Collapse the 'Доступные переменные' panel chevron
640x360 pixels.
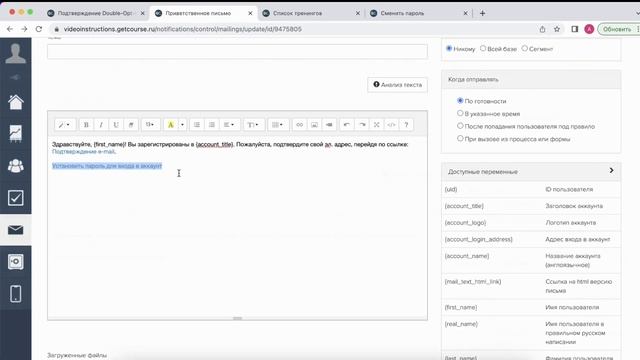click(x=611, y=171)
